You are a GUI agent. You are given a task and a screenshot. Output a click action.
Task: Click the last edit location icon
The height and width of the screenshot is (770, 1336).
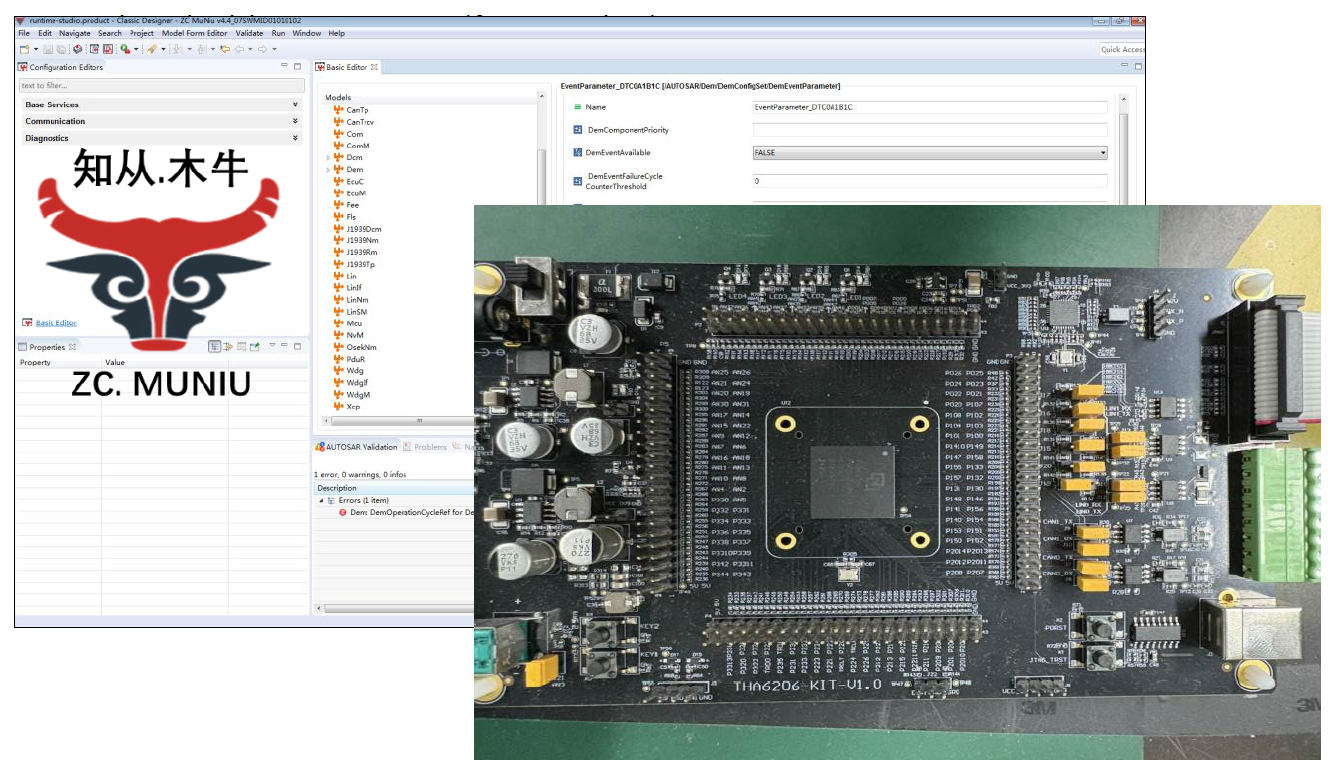225,49
